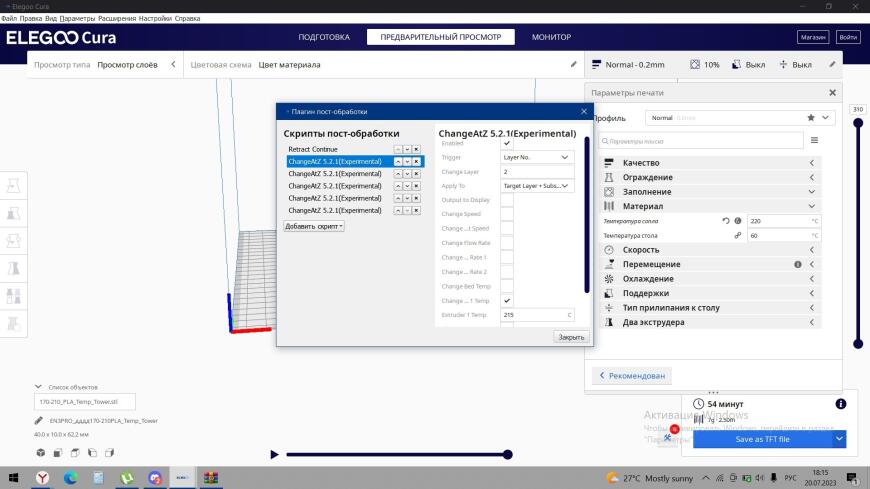The height and width of the screenshot is (489, 870).
Task: Switch to the right side view icon
Action: click(109, 453)
